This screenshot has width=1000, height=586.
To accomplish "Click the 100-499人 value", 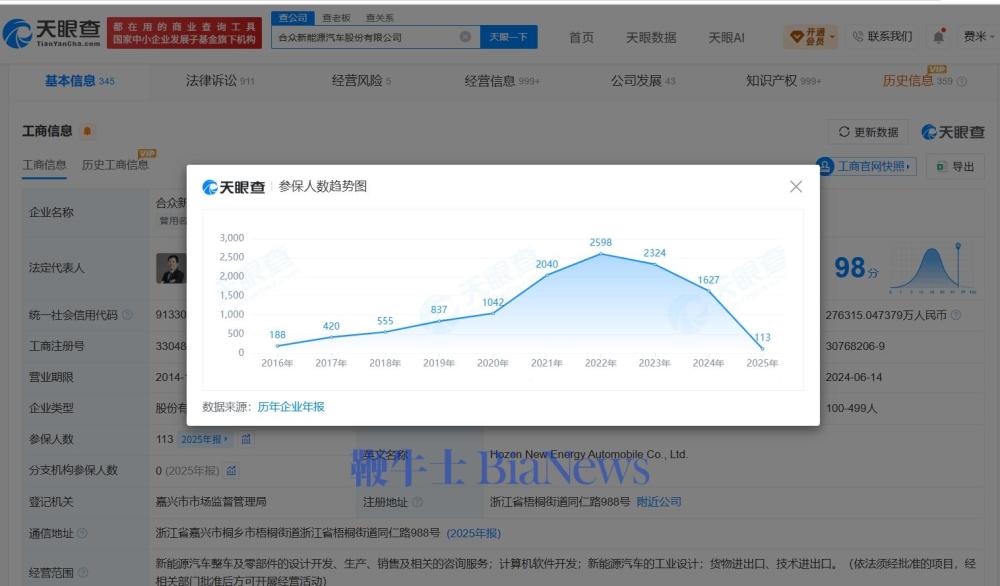I will [851, 408].
